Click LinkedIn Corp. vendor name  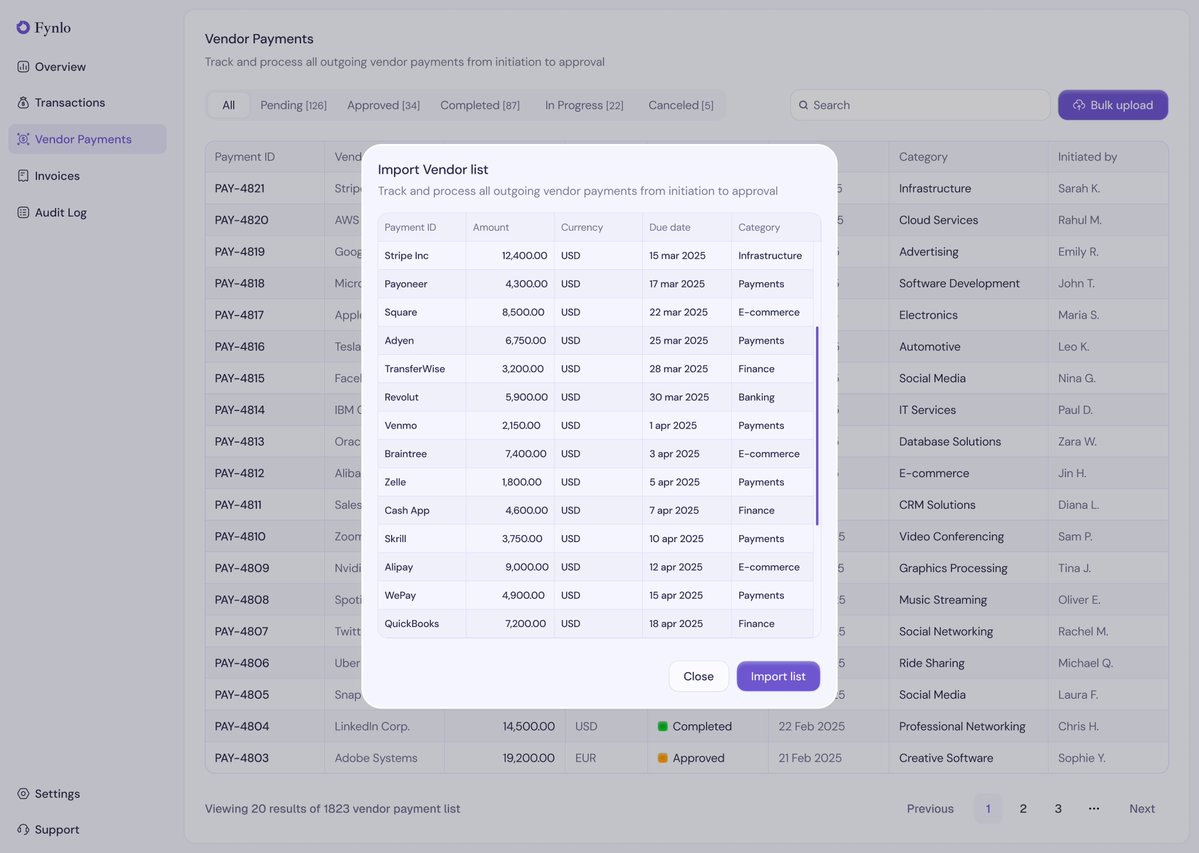[372, 726]
